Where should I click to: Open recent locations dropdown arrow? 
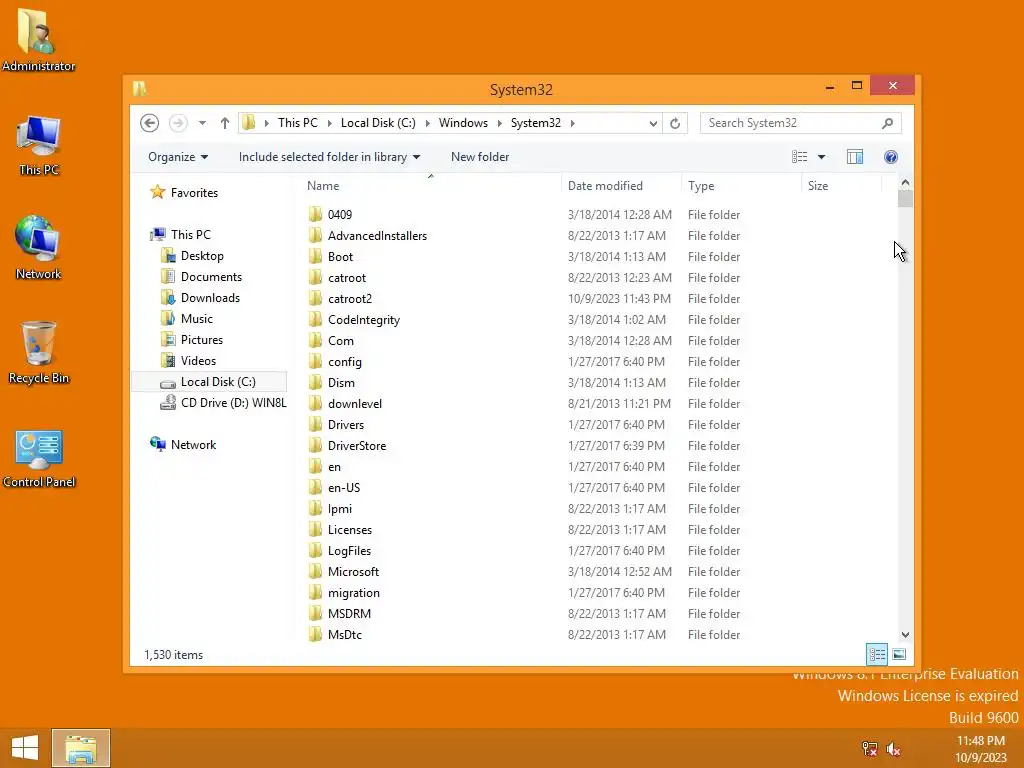pyautogui.click(x=202, y=123)
